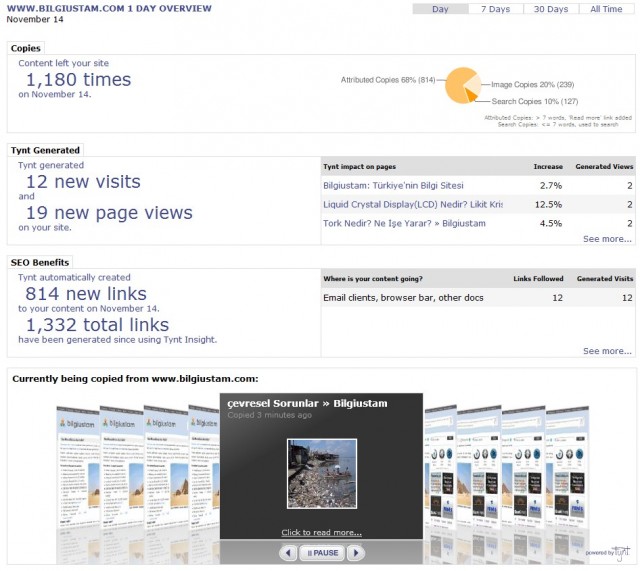Click the 4.5% increase value
The image size is (640, 571).
coord(551,223)
